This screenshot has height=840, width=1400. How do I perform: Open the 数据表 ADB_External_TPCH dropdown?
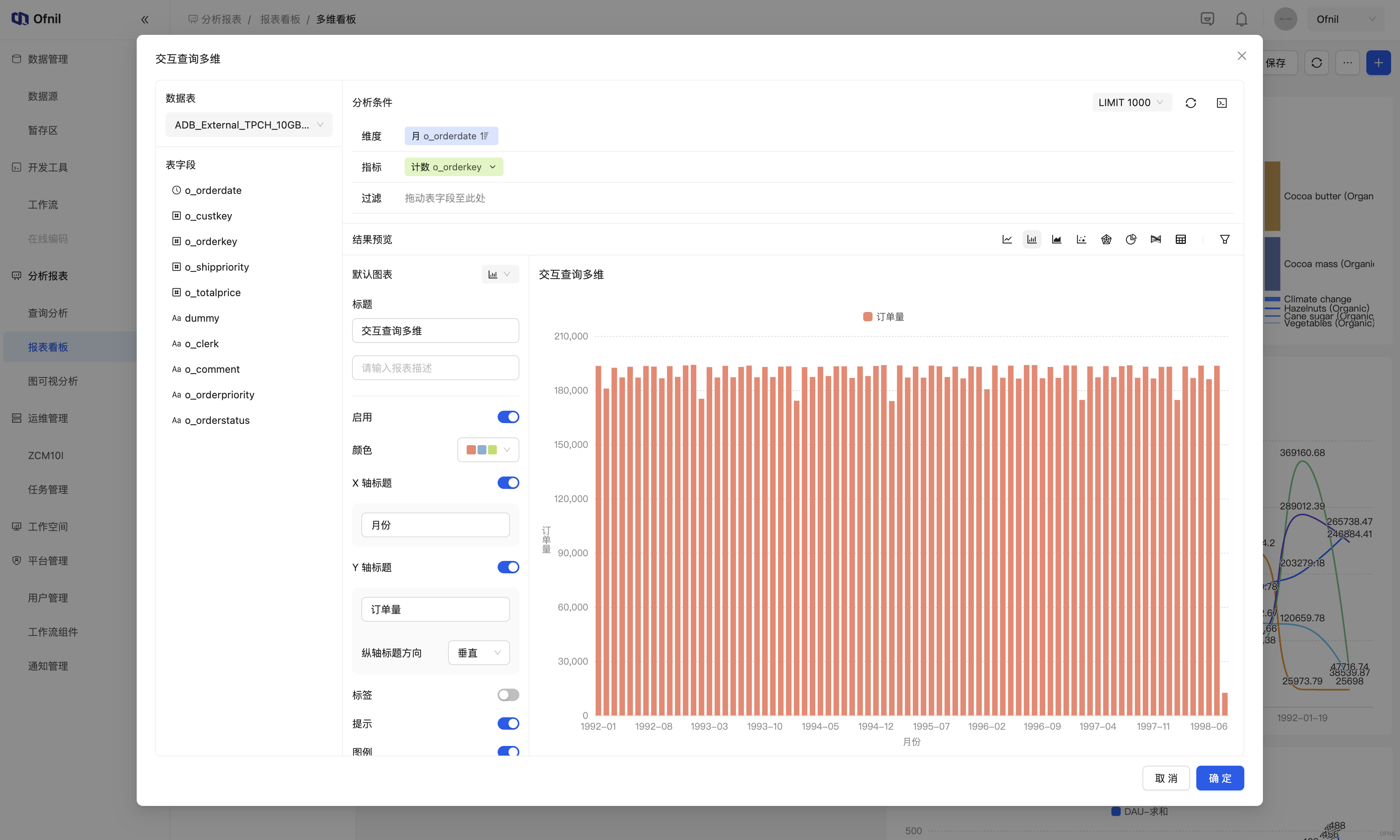pyautogui.click(x=249, y=125)
